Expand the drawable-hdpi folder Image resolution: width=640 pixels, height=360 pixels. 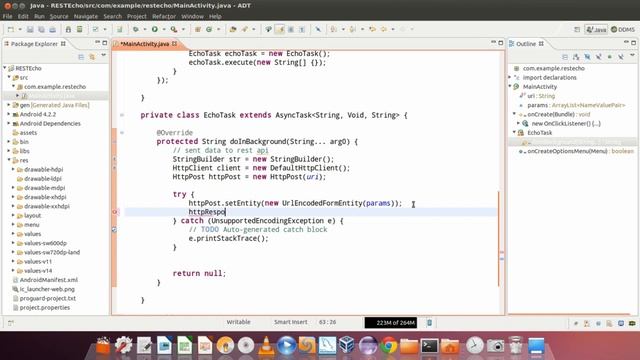(x=13, y=169)
